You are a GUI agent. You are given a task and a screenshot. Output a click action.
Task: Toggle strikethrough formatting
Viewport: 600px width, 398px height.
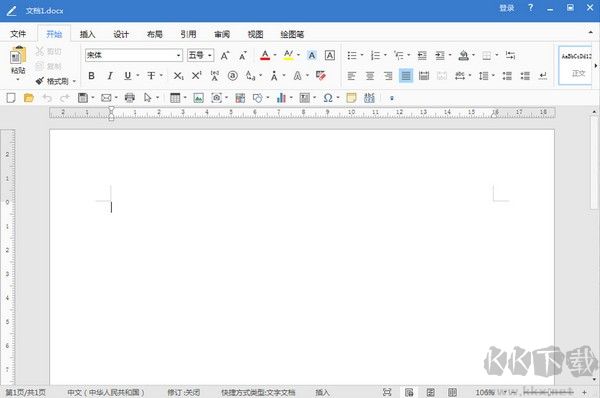(151, 76)
